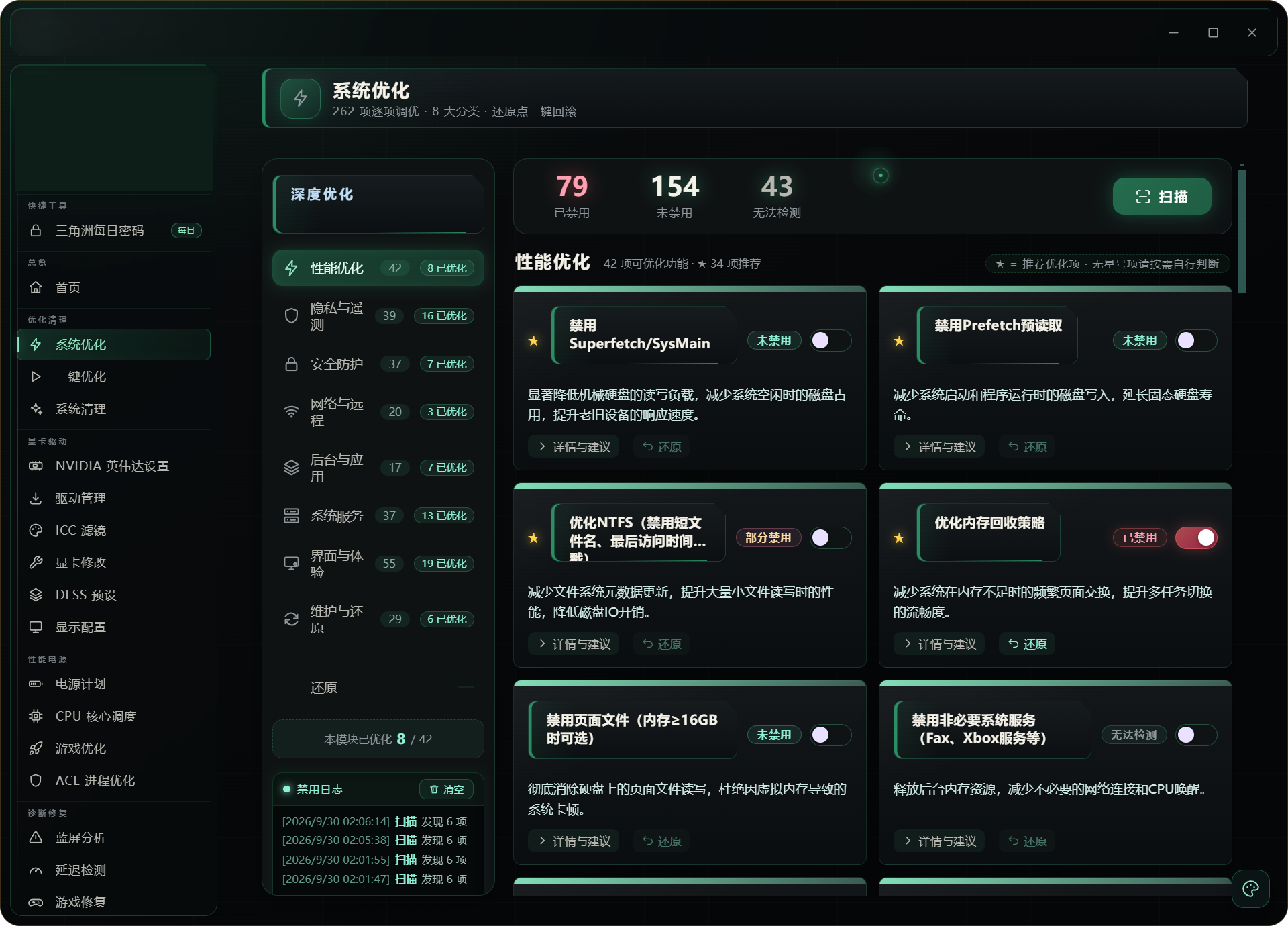
Task: Click the layers icon beside DLSS 预设
Action: click(x=36, y=595)
